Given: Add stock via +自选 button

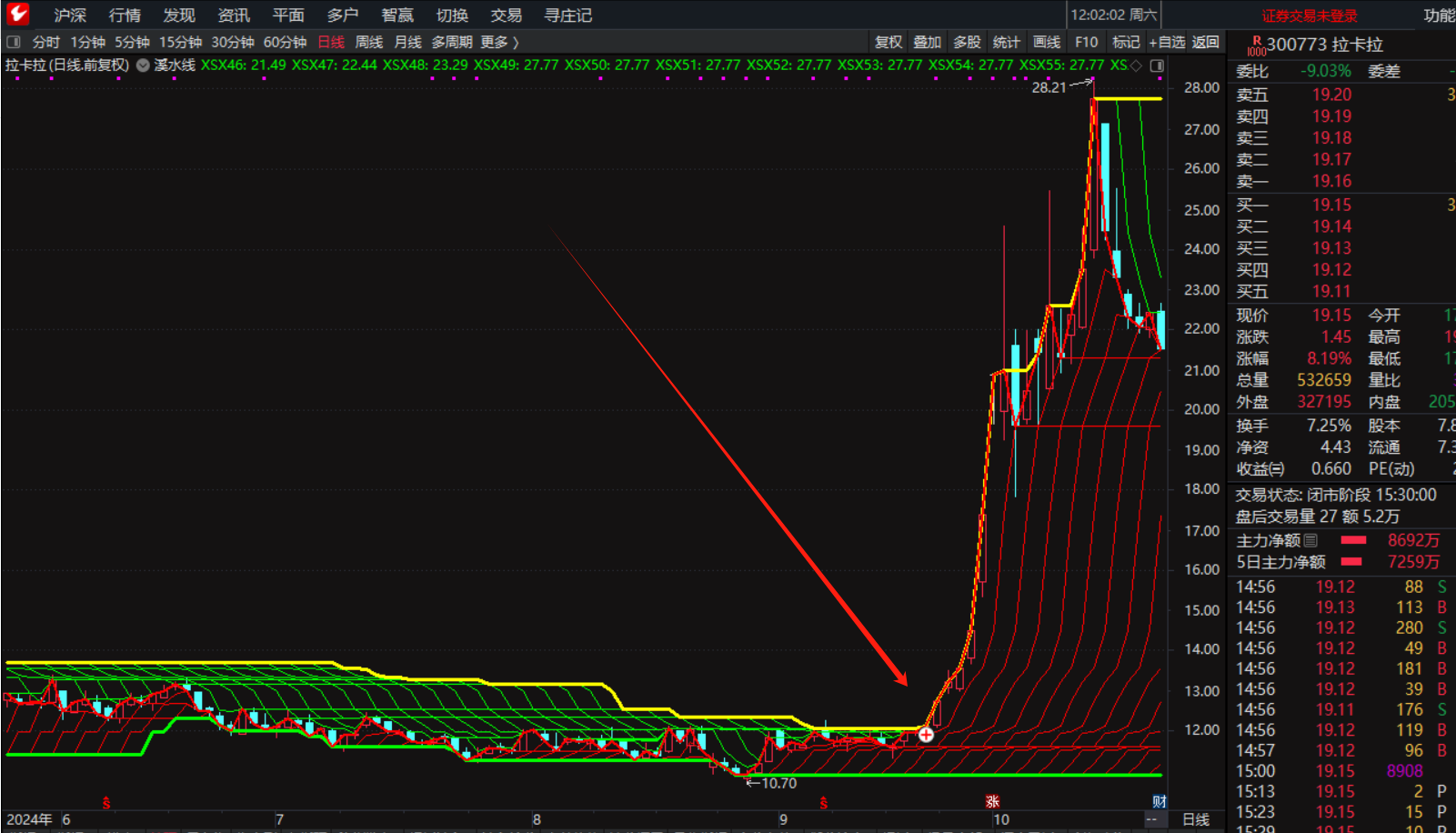Looking at the screenshot, I should pos(1167,42).
